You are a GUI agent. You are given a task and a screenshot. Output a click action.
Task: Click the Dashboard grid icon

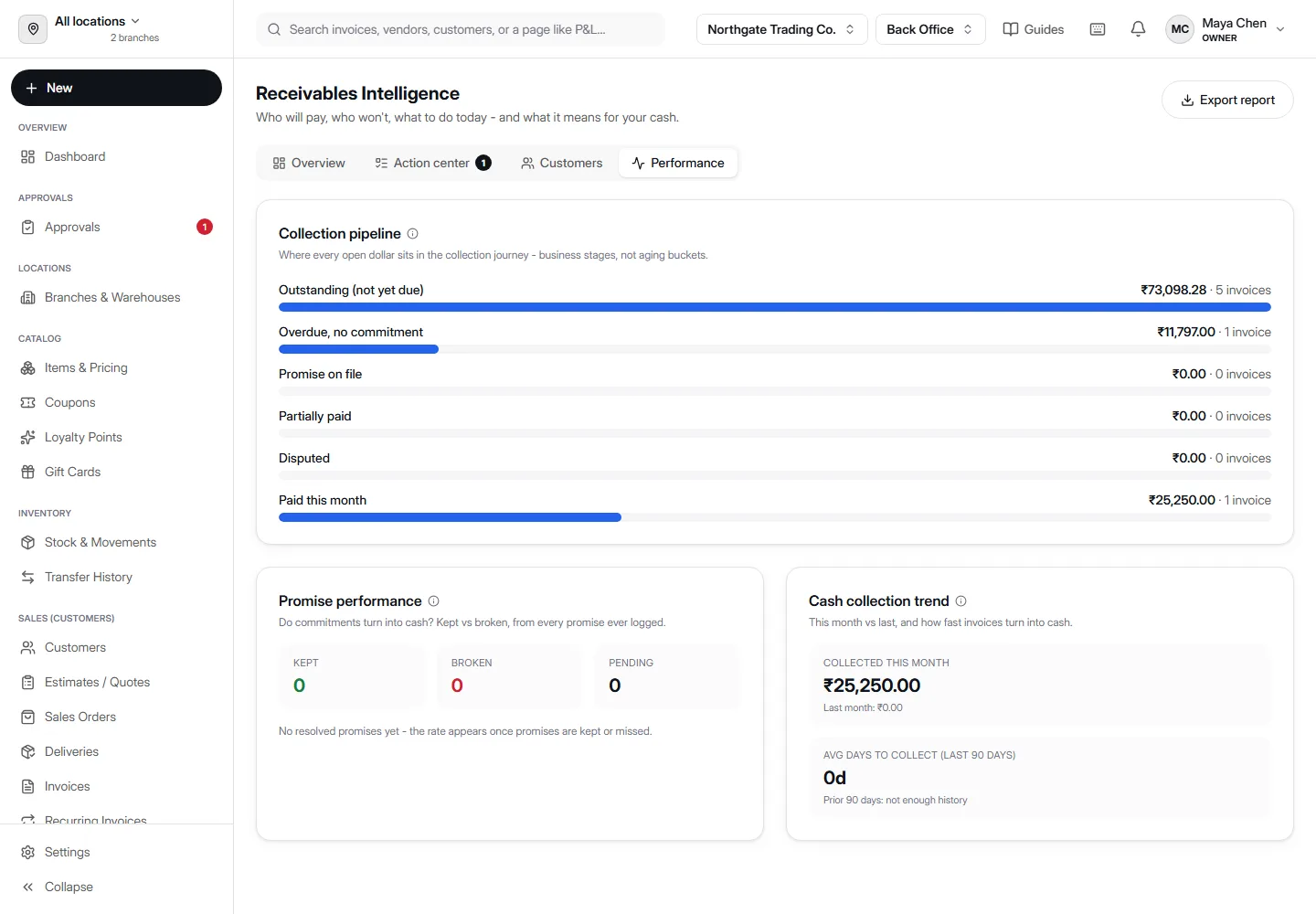28,157
